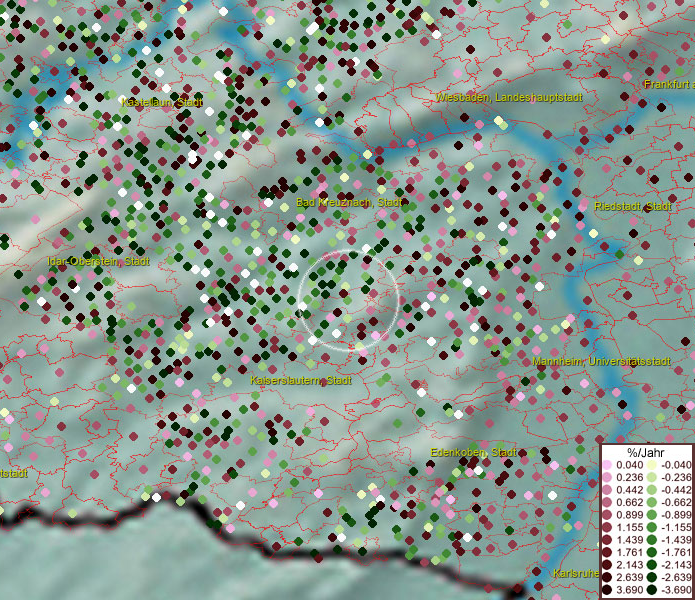Click the Kastellaun, Stadt map label
Screen dimensions: 695x600
[162, 102]
